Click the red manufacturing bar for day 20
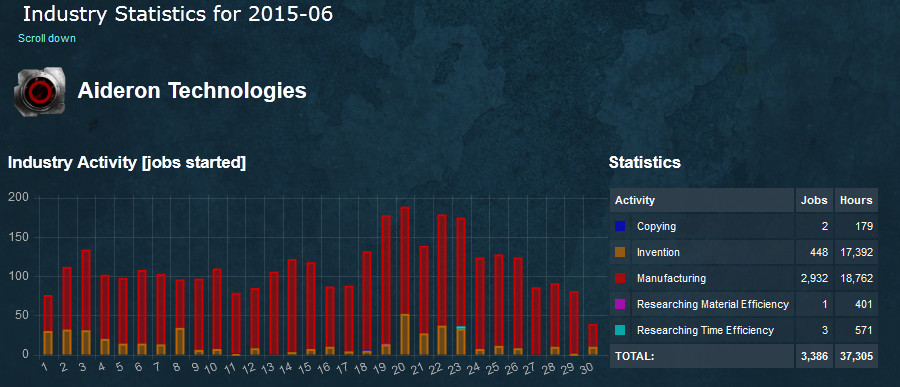The height and width of the screenshot is (387, 900). coord(405,261)
